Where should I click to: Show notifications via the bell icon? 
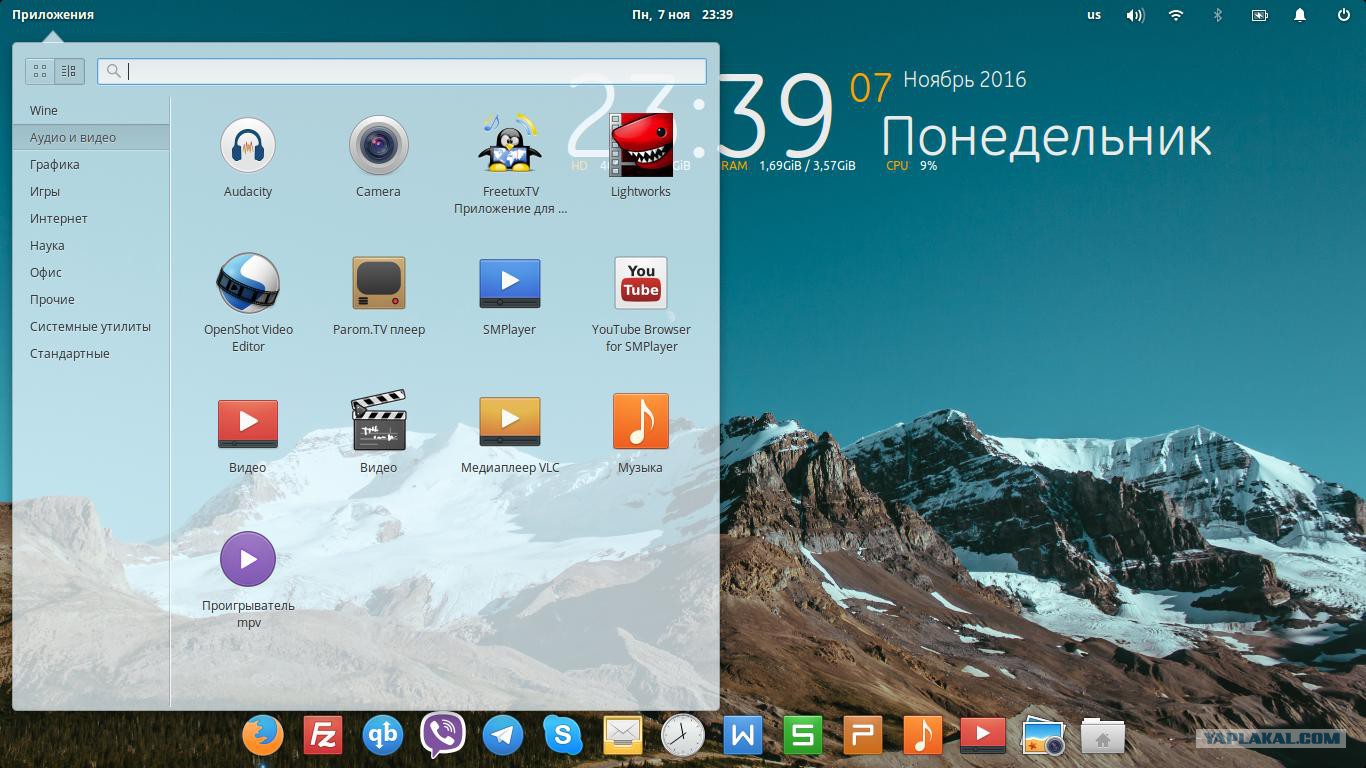pos(1300,15)
